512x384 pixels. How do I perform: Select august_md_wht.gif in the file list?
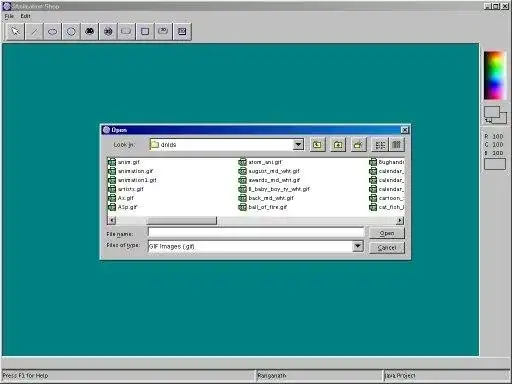click(274, 171)
